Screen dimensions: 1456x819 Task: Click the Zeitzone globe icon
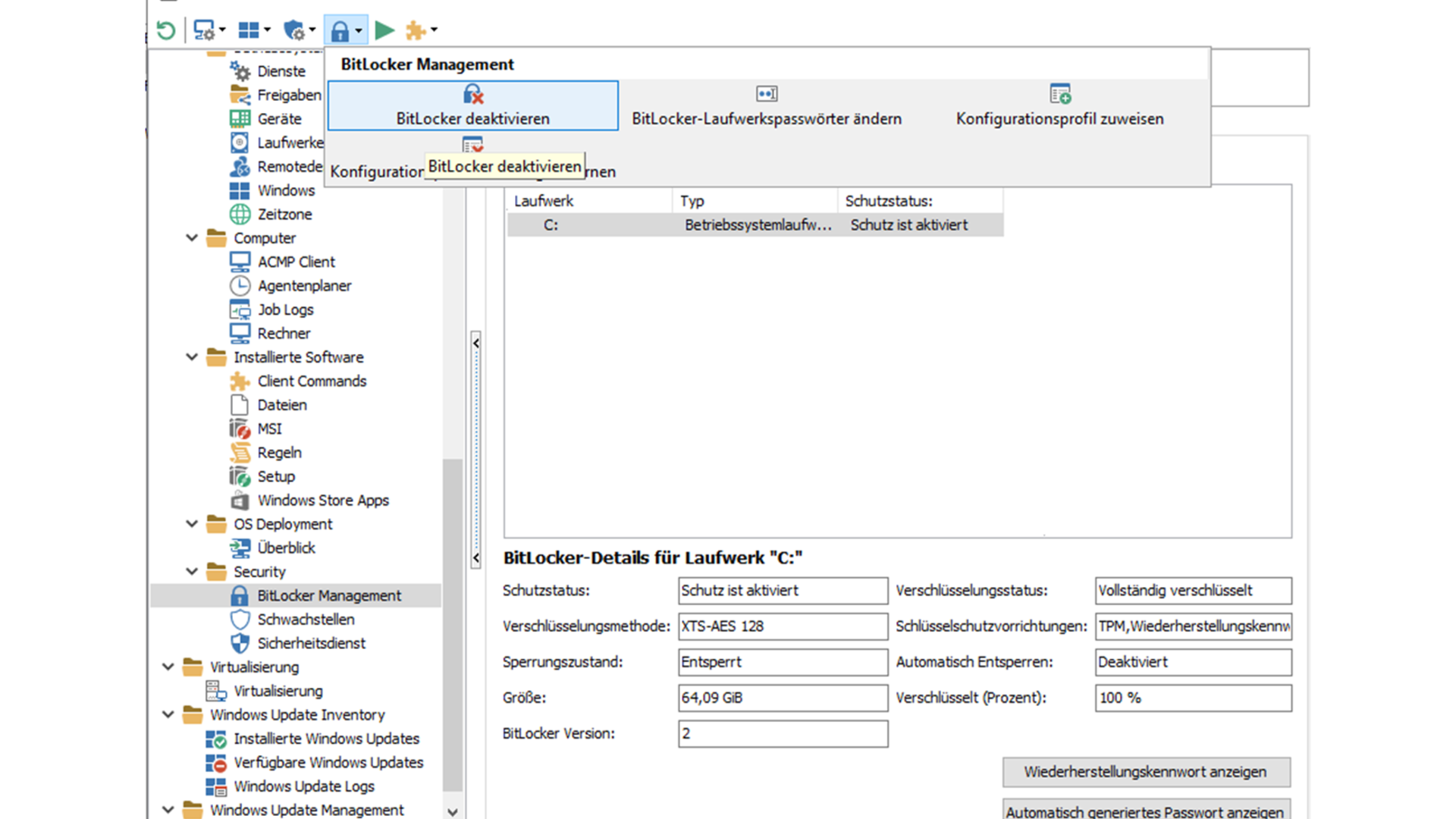click(x=240, y=215)
